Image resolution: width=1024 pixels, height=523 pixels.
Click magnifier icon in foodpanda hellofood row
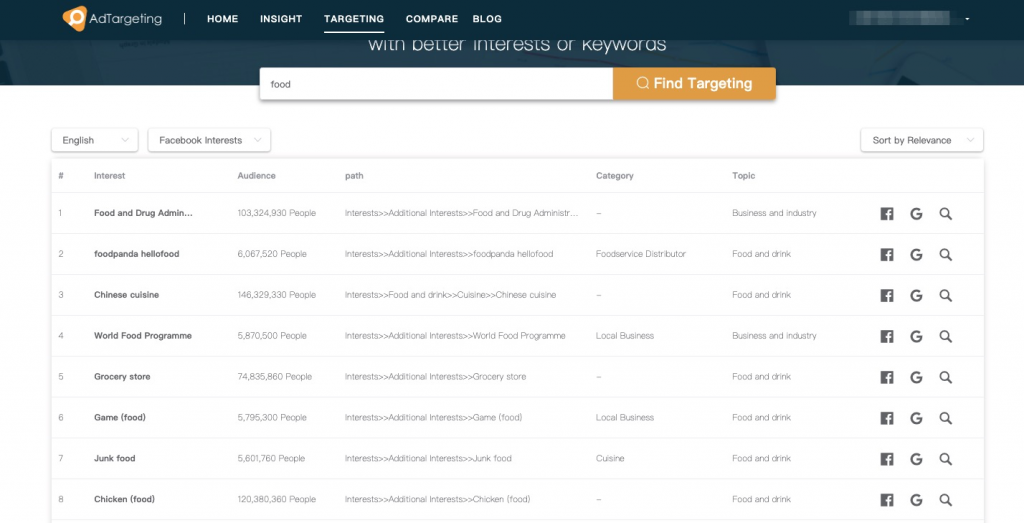946,255
